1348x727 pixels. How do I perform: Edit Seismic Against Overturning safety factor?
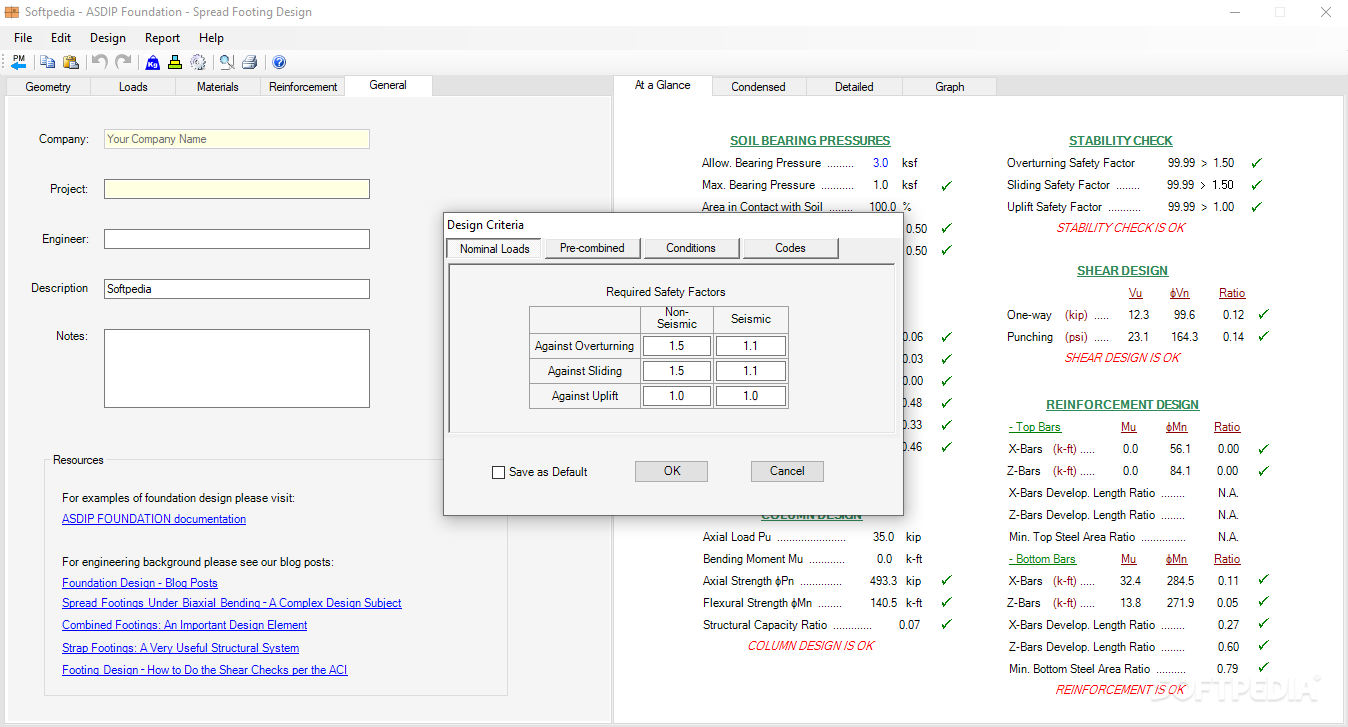coord(751,346)
